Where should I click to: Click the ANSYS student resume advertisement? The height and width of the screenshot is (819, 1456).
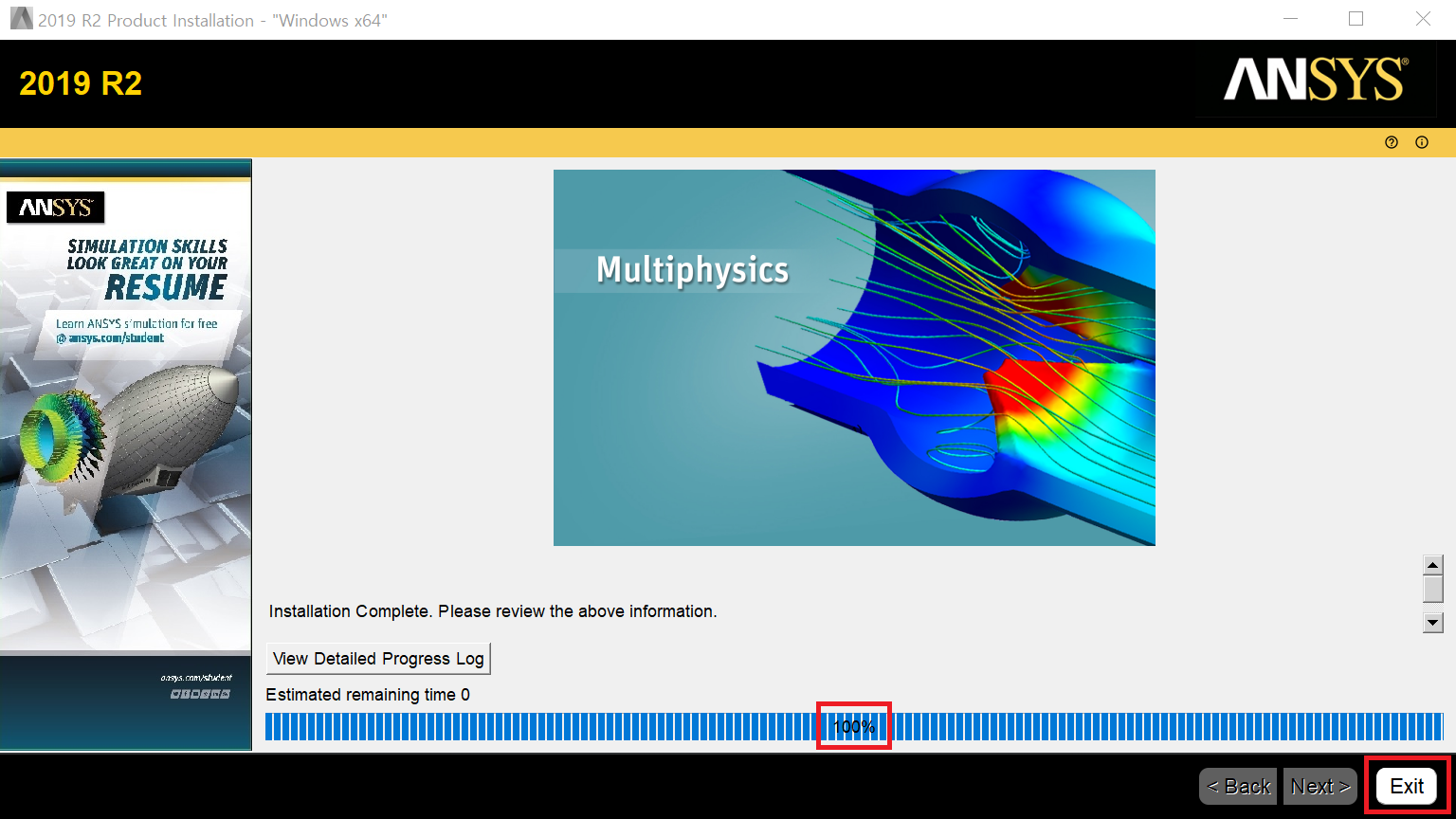point(126,454)
